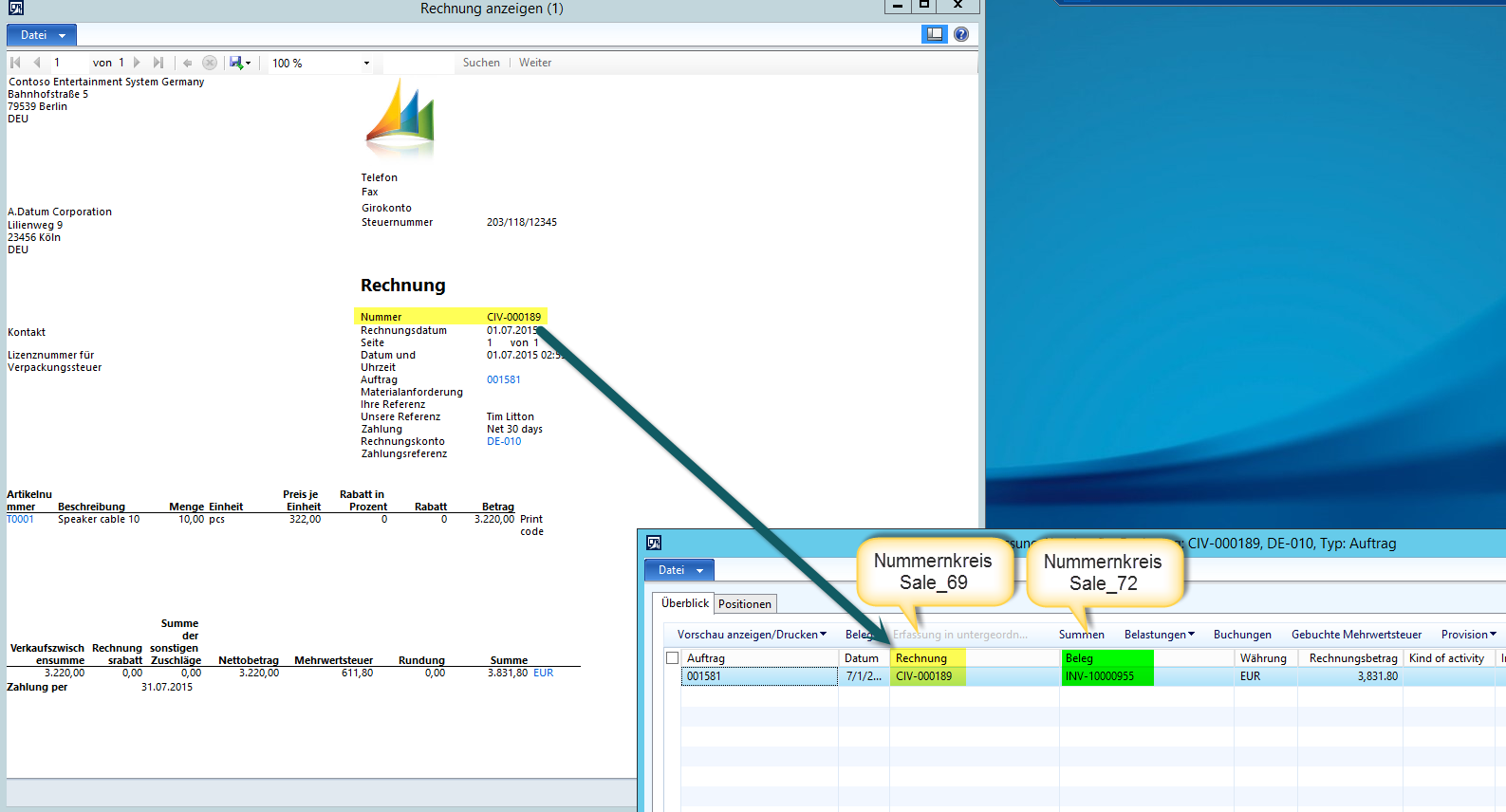Open the Datei menu in invoice viewer

[42, 35]
